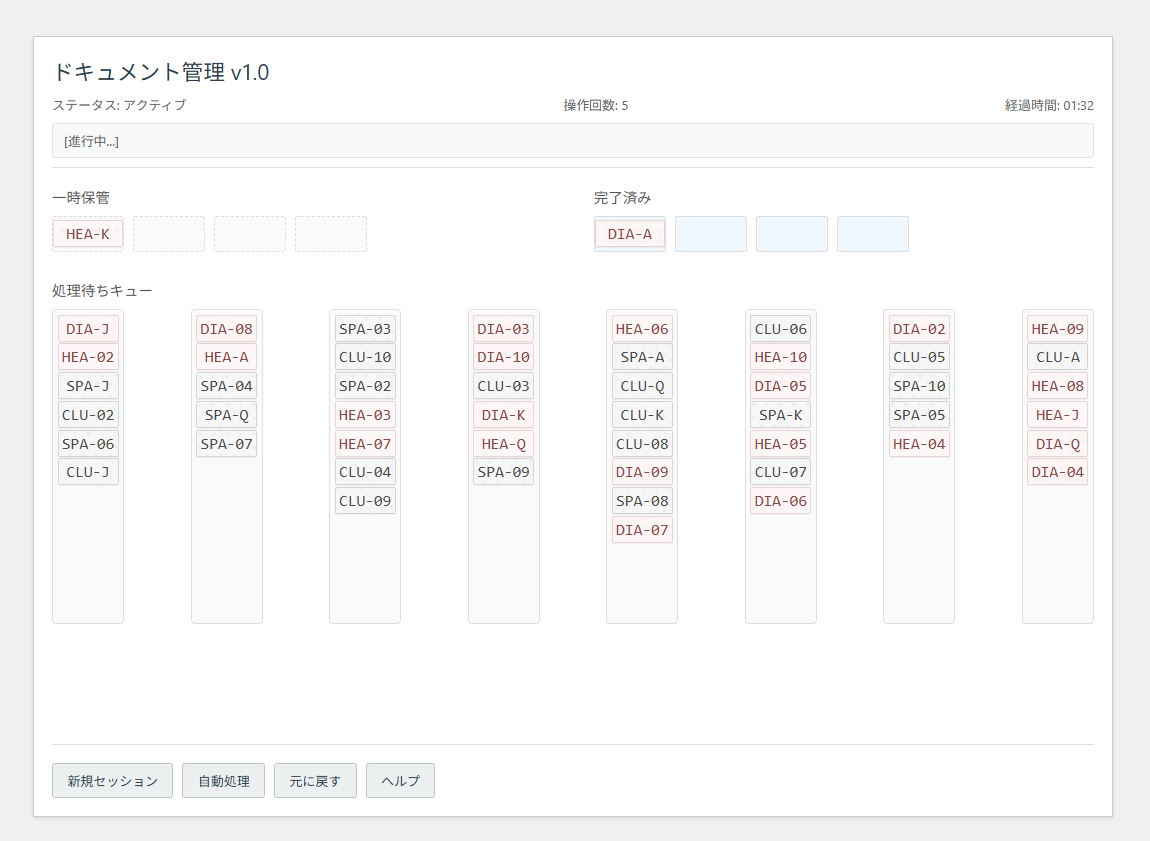Click an empty 一時保管 holding slot
1150x841 pixels.
(168, 232)
